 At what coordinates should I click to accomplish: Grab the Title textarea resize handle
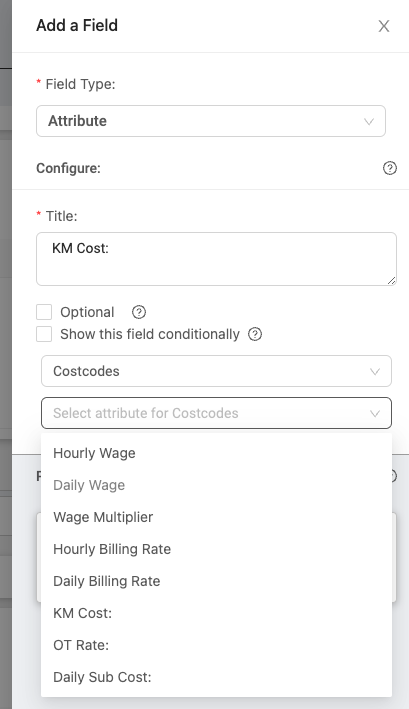(x=391, y=280)
